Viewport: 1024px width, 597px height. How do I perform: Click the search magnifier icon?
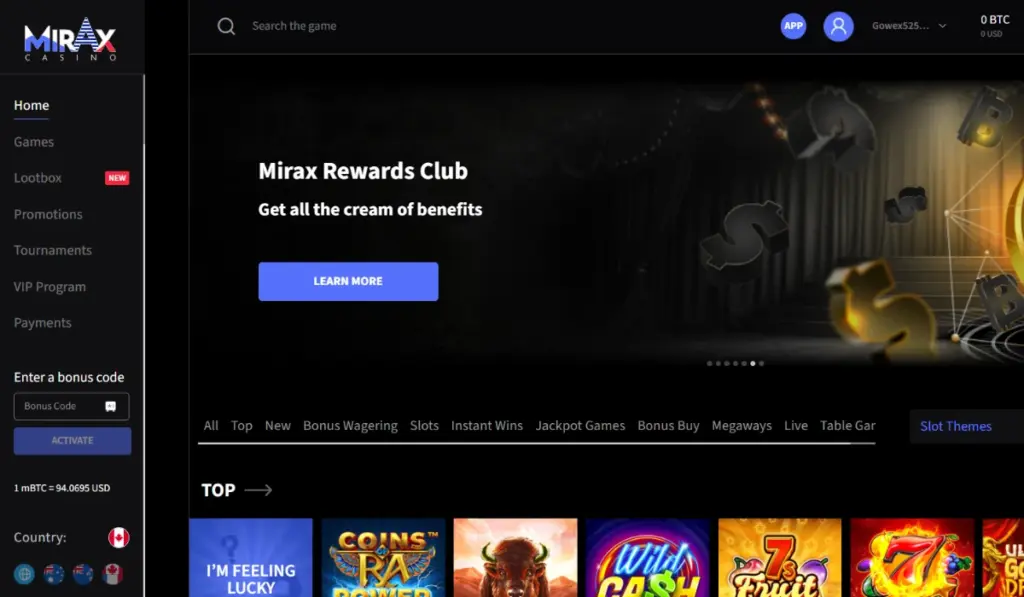(226, 26)
